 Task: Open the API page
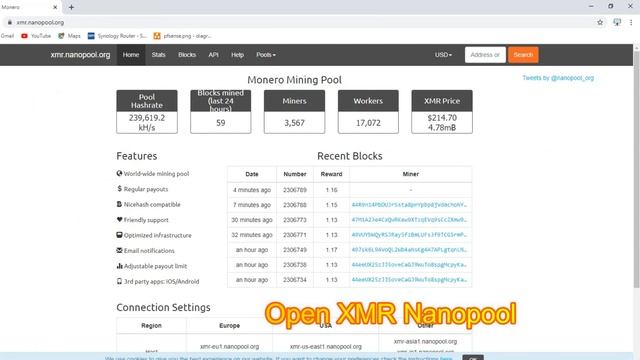[x=213, y=55]
